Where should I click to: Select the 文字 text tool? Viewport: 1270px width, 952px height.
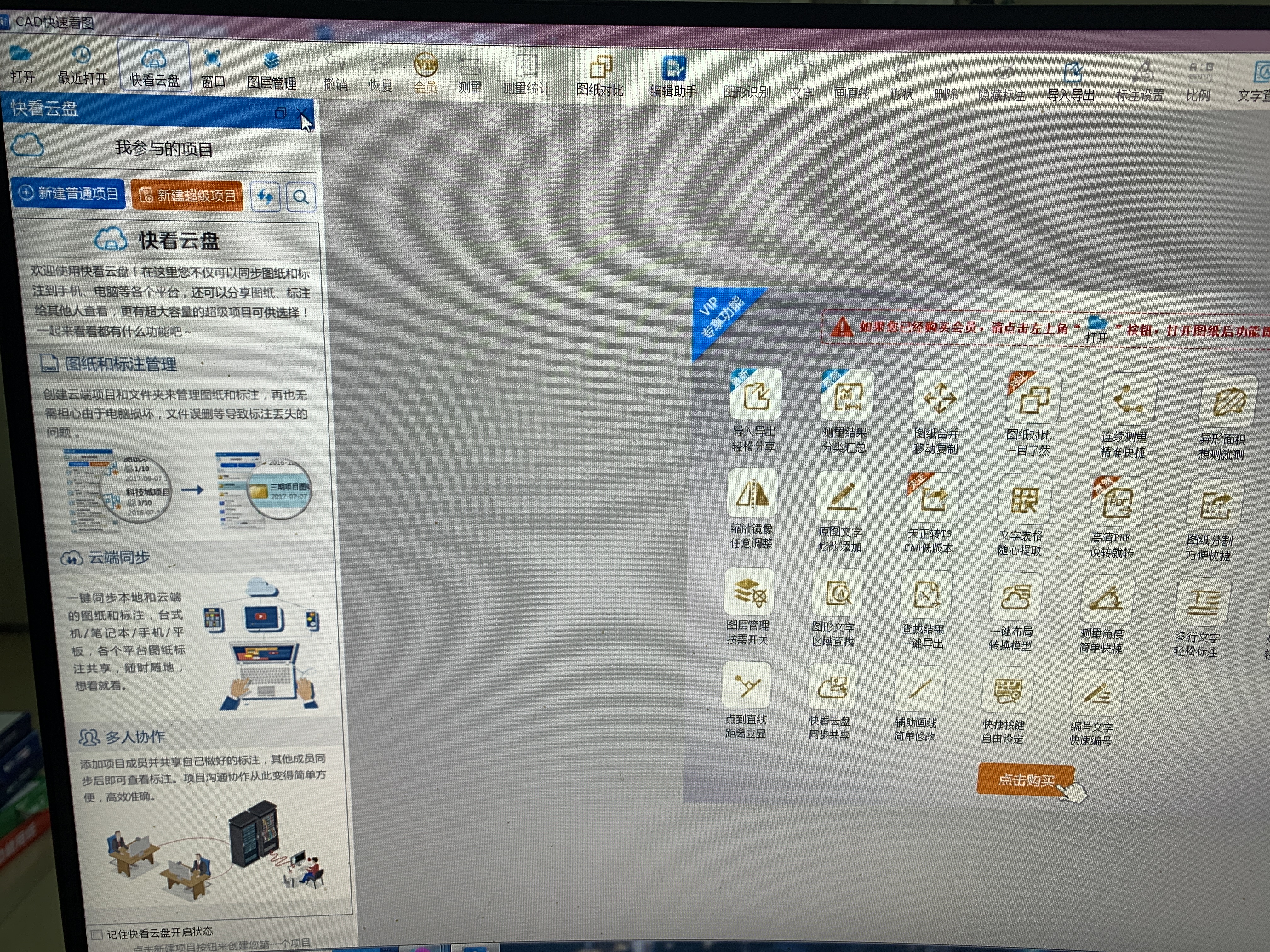pos(803,80)
